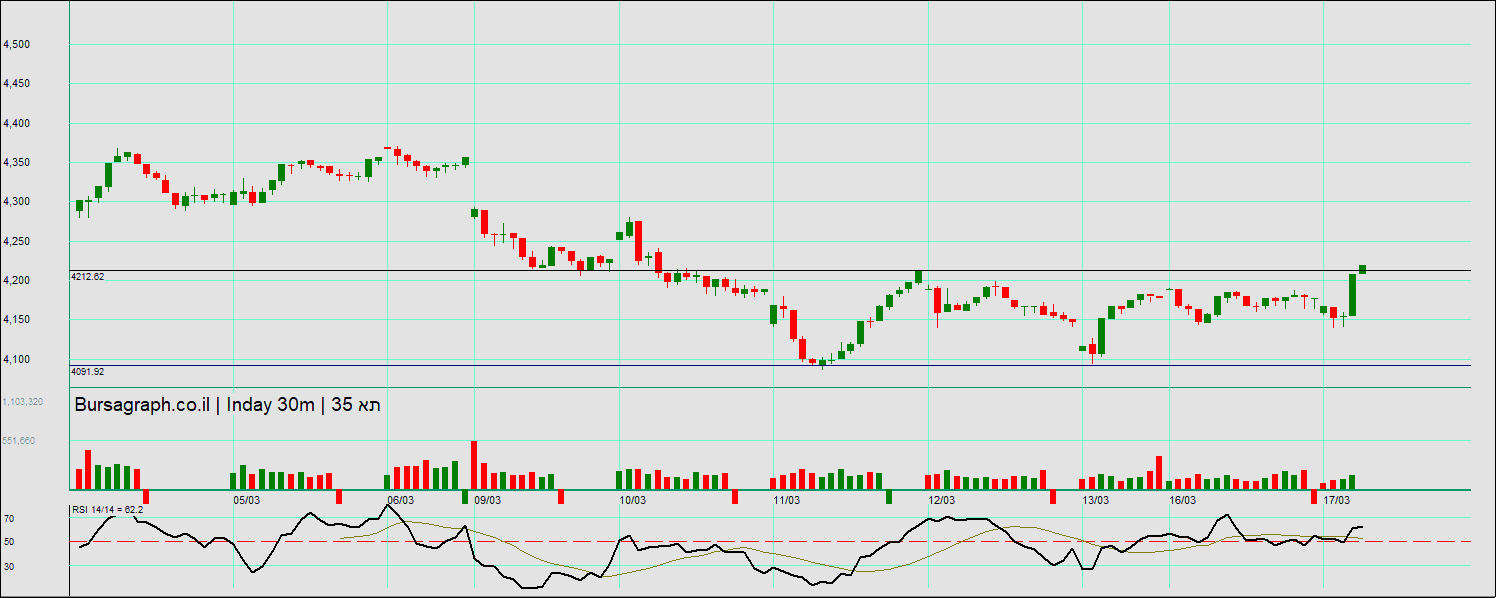The width and height of the screenshot is (1496, 598).
Task: Click the 551,660 volume scale label
Action: pyautogui.click(x=19, y=440)
